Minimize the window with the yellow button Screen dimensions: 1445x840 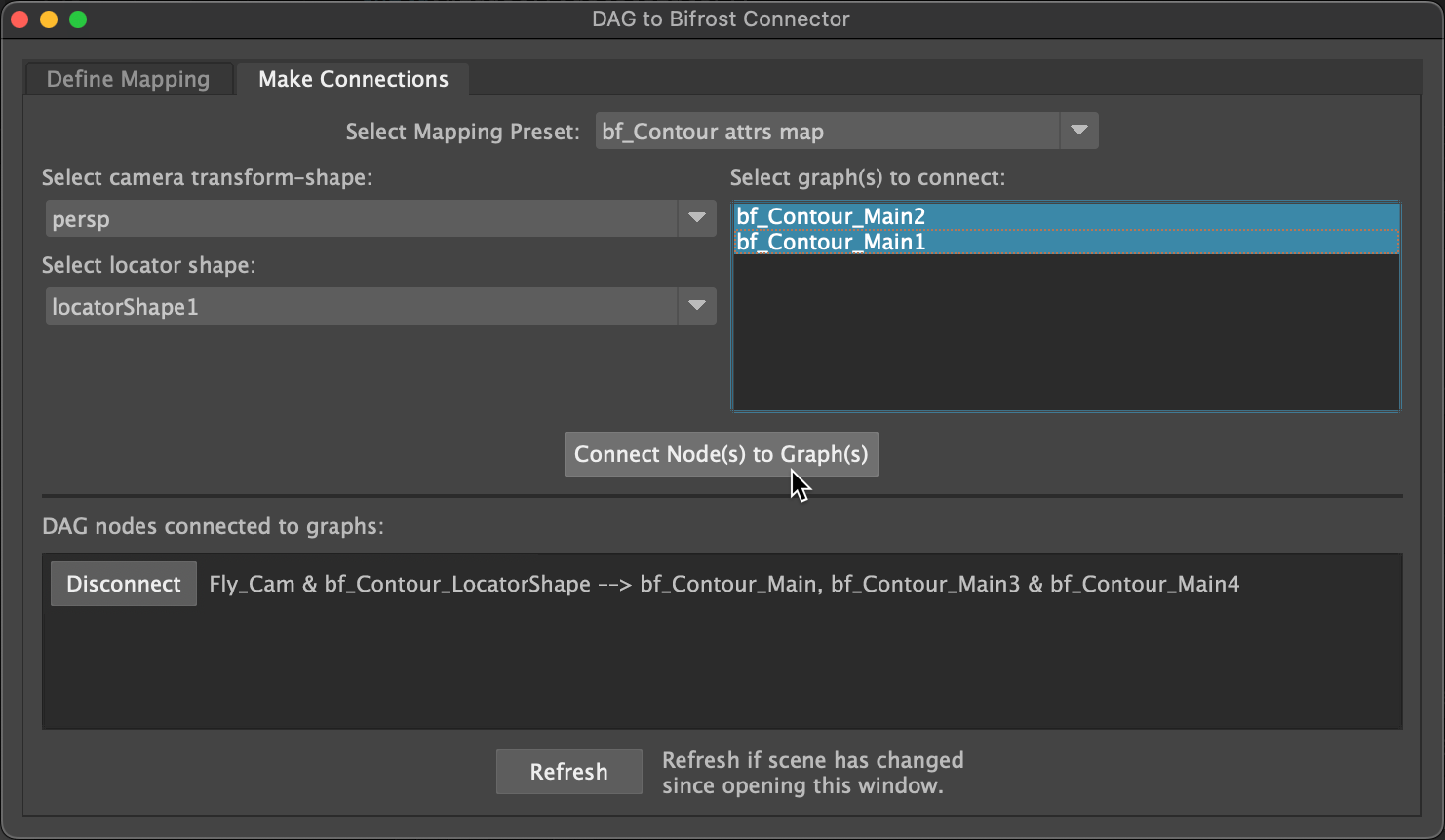(x=49, y=19)
